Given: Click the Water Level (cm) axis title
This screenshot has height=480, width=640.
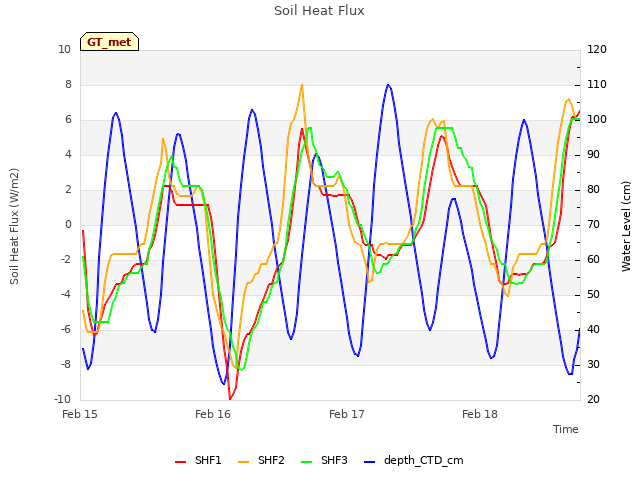Looking at the screenshot, I should [626, 226].
